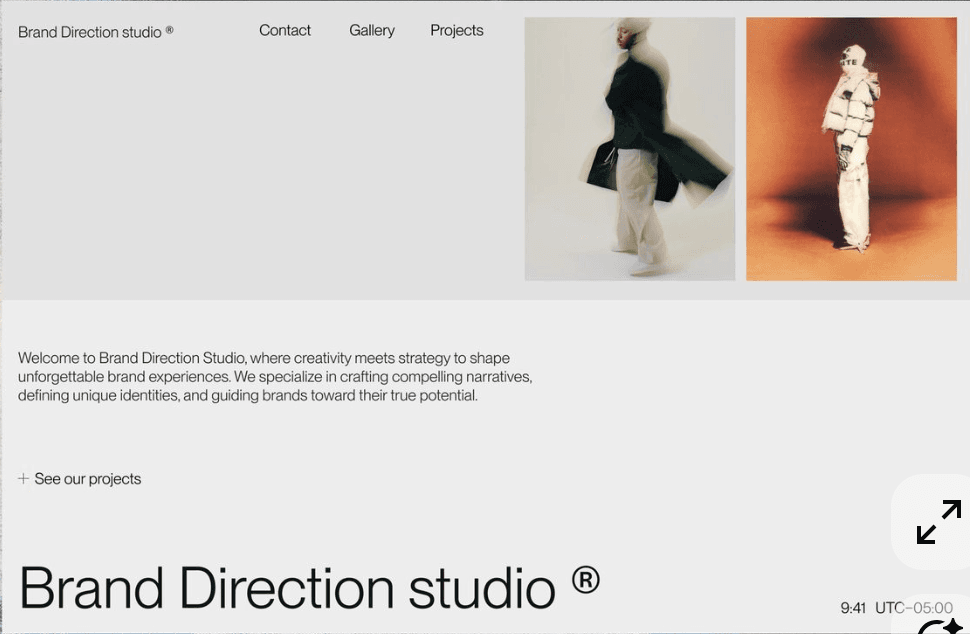The height and width of the screenshot is (634, 970).
Task: Click the UTC−05:00 timezone label
Action: (914, 608)
